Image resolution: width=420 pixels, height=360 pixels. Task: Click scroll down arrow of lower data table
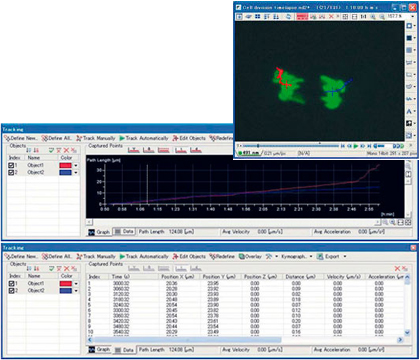[407, 333]
